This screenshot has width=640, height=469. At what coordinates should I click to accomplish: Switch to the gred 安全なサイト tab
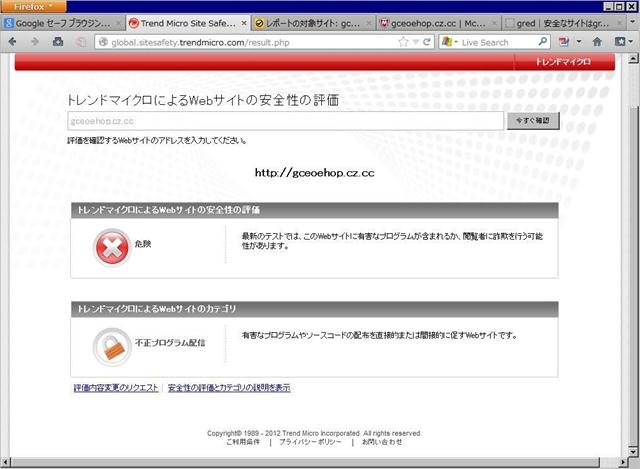(562, 23)
